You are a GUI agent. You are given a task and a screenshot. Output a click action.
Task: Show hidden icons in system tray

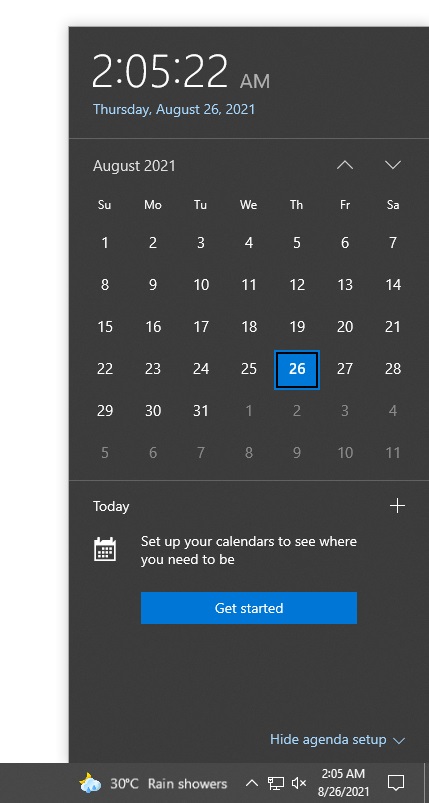pyautogui.click(x=251, y=783)
